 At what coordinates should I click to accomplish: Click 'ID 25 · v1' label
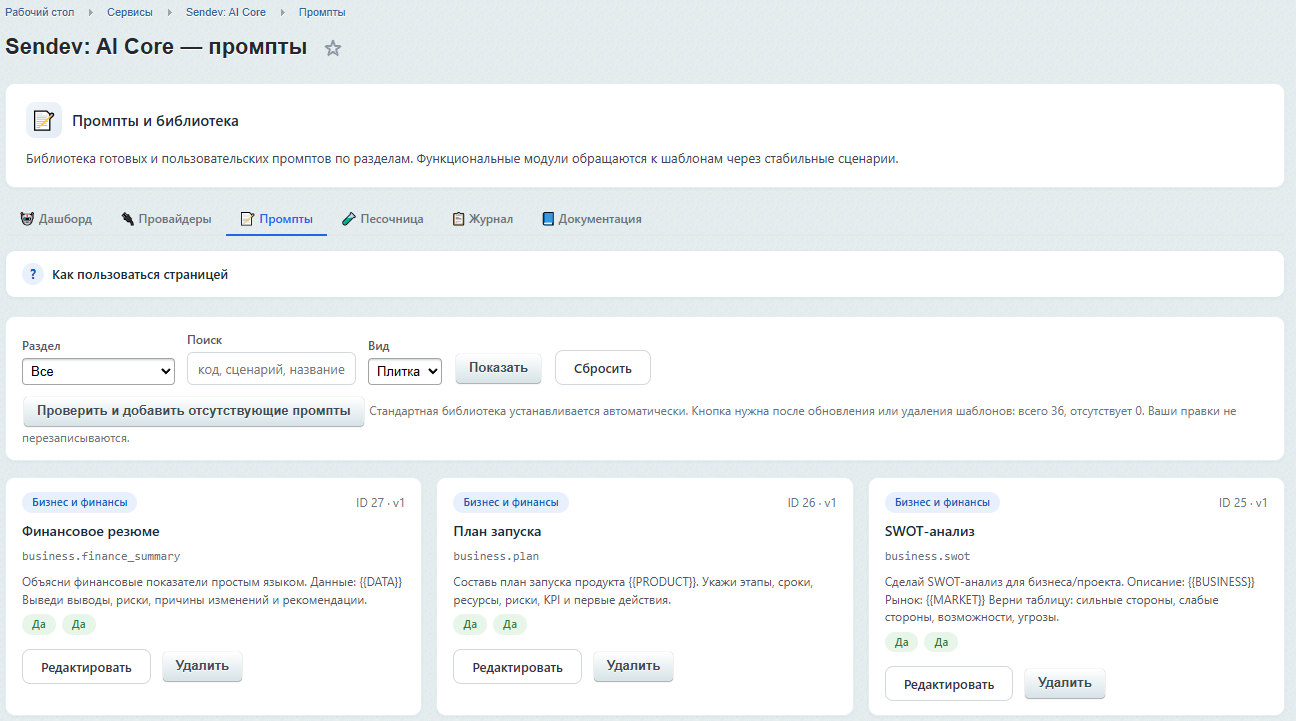(1243, 502)
